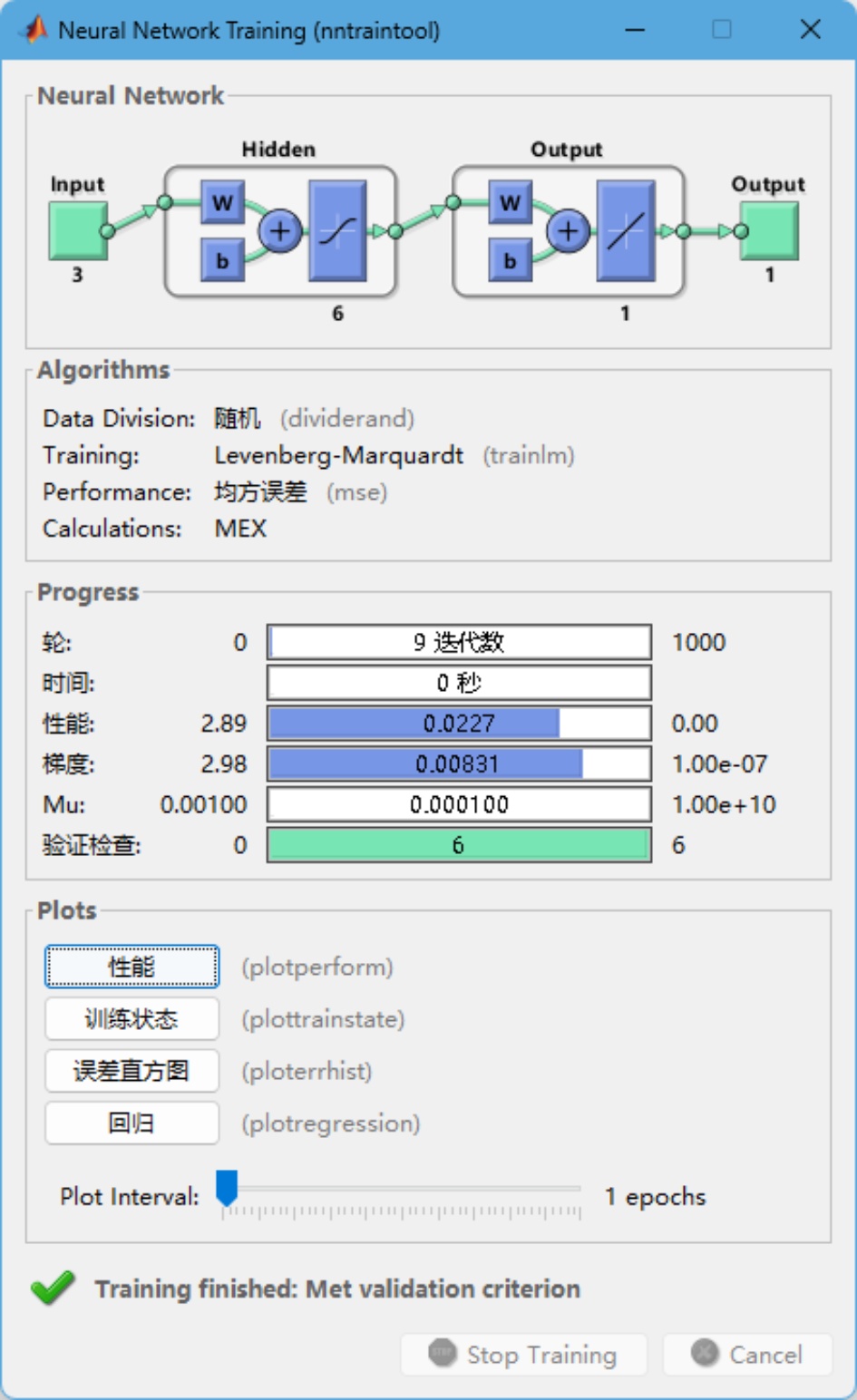The width and height of the screenshot is (857, 1400).
Task: Click the green checkmark status icon
Action: click(x=53, y=1287)
